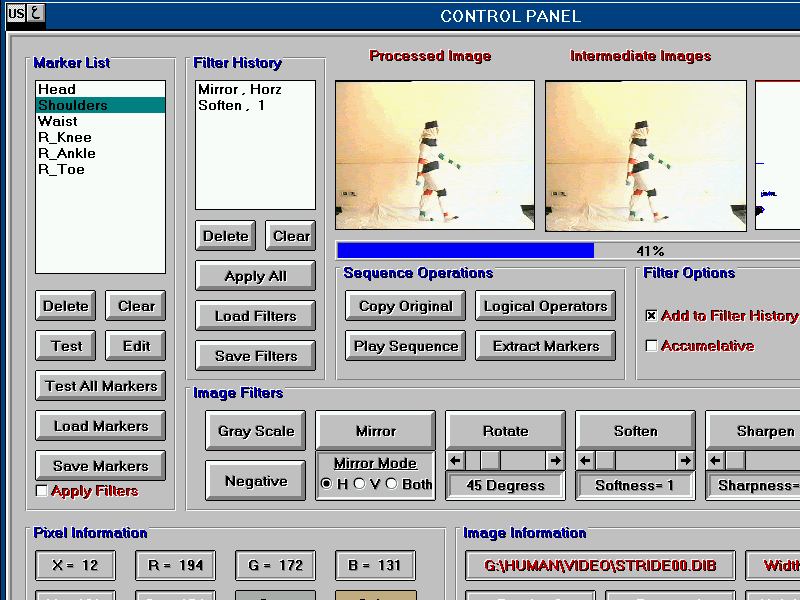Select R_Ankle marker from the list
800x600 pixels.
(x=67, y=153)
